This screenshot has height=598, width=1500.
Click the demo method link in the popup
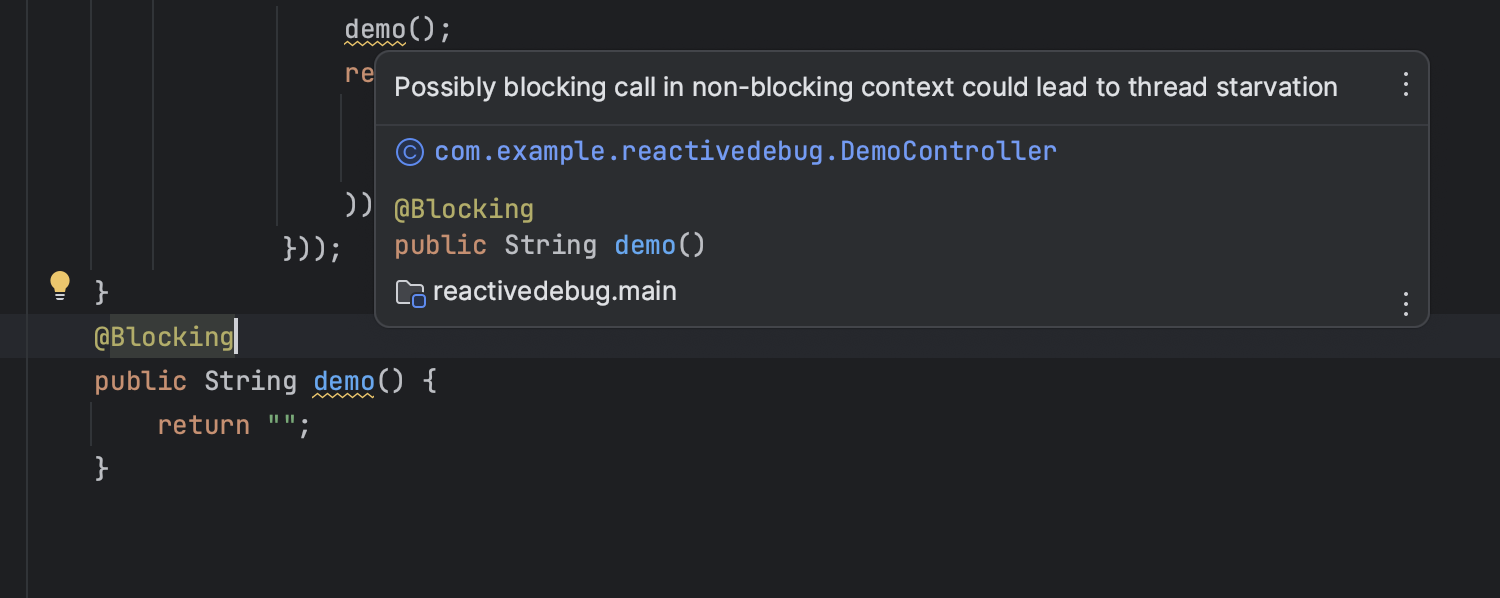(x=645, y=246)
